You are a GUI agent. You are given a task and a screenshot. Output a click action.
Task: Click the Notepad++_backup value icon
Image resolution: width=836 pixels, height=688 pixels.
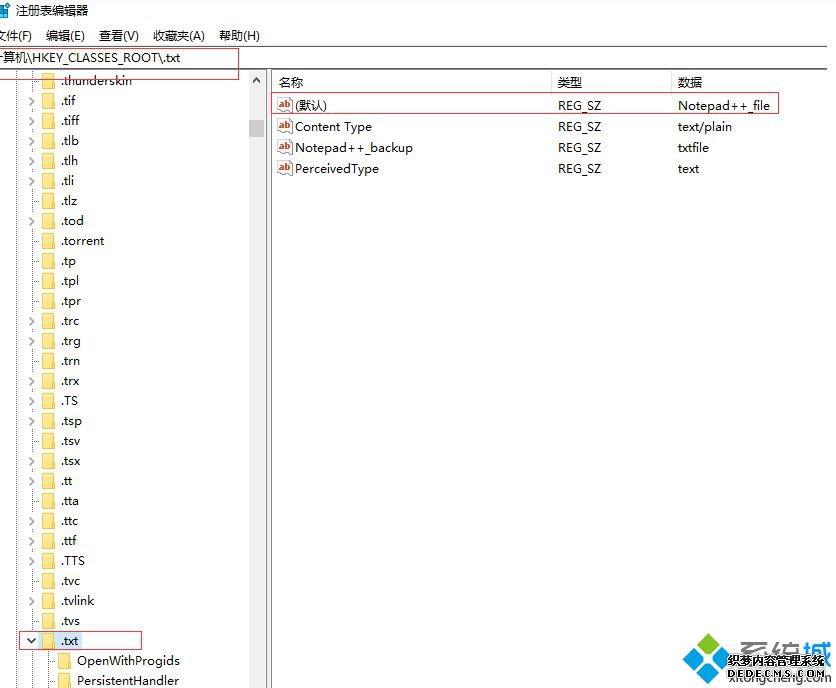(285, 148)
